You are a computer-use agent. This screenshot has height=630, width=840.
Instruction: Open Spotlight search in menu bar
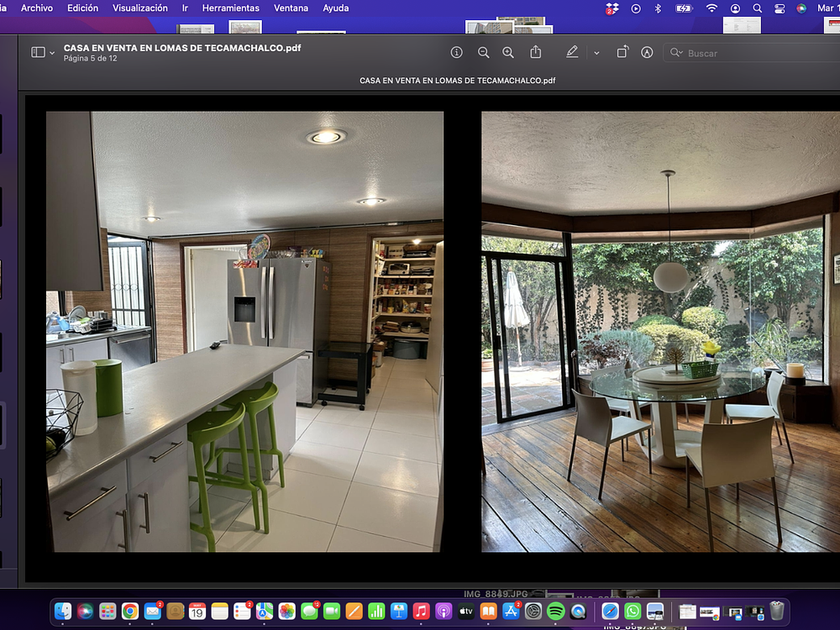click(757, 8)
